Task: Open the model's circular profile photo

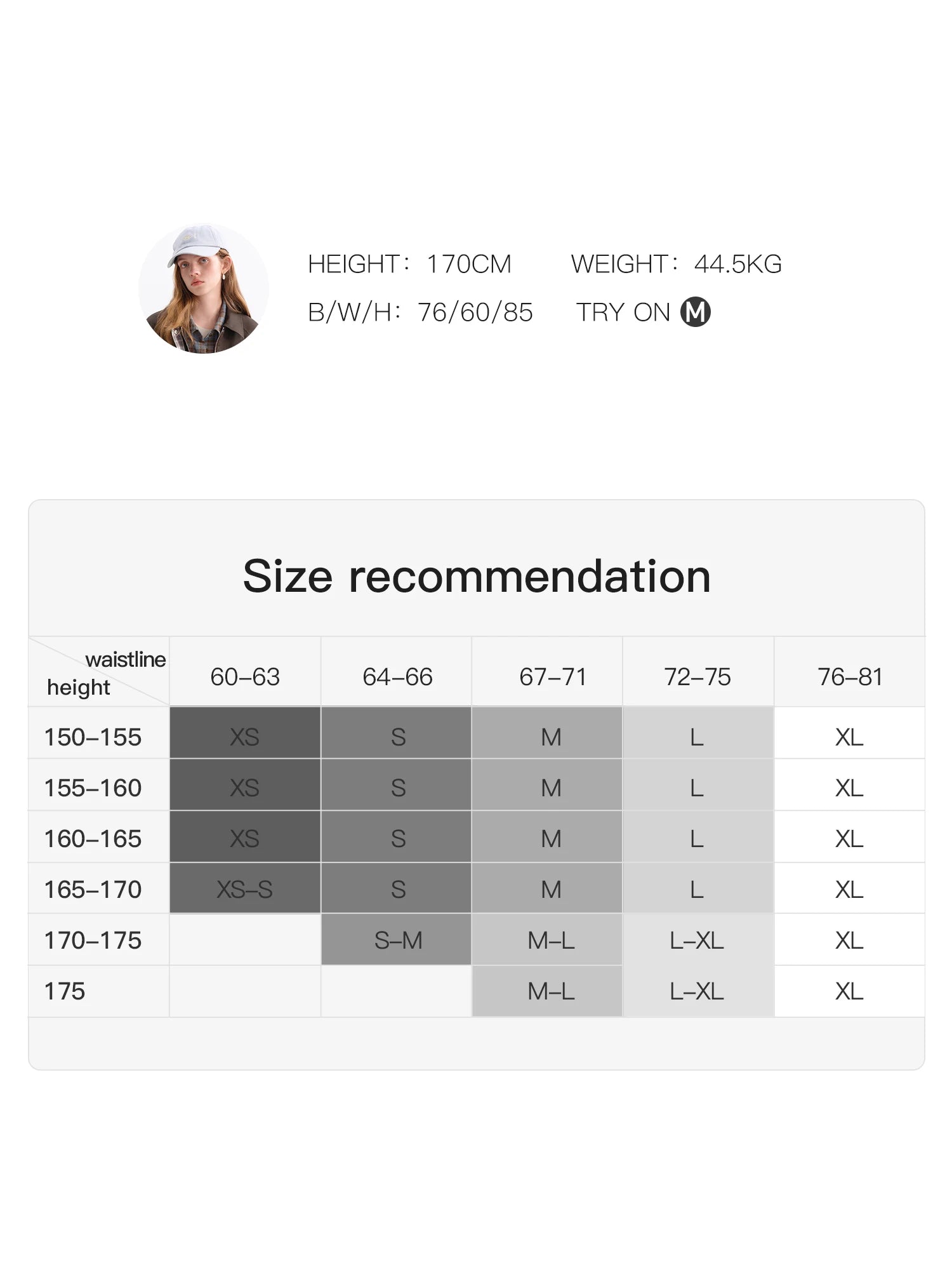Action: [x=203, y=288]
